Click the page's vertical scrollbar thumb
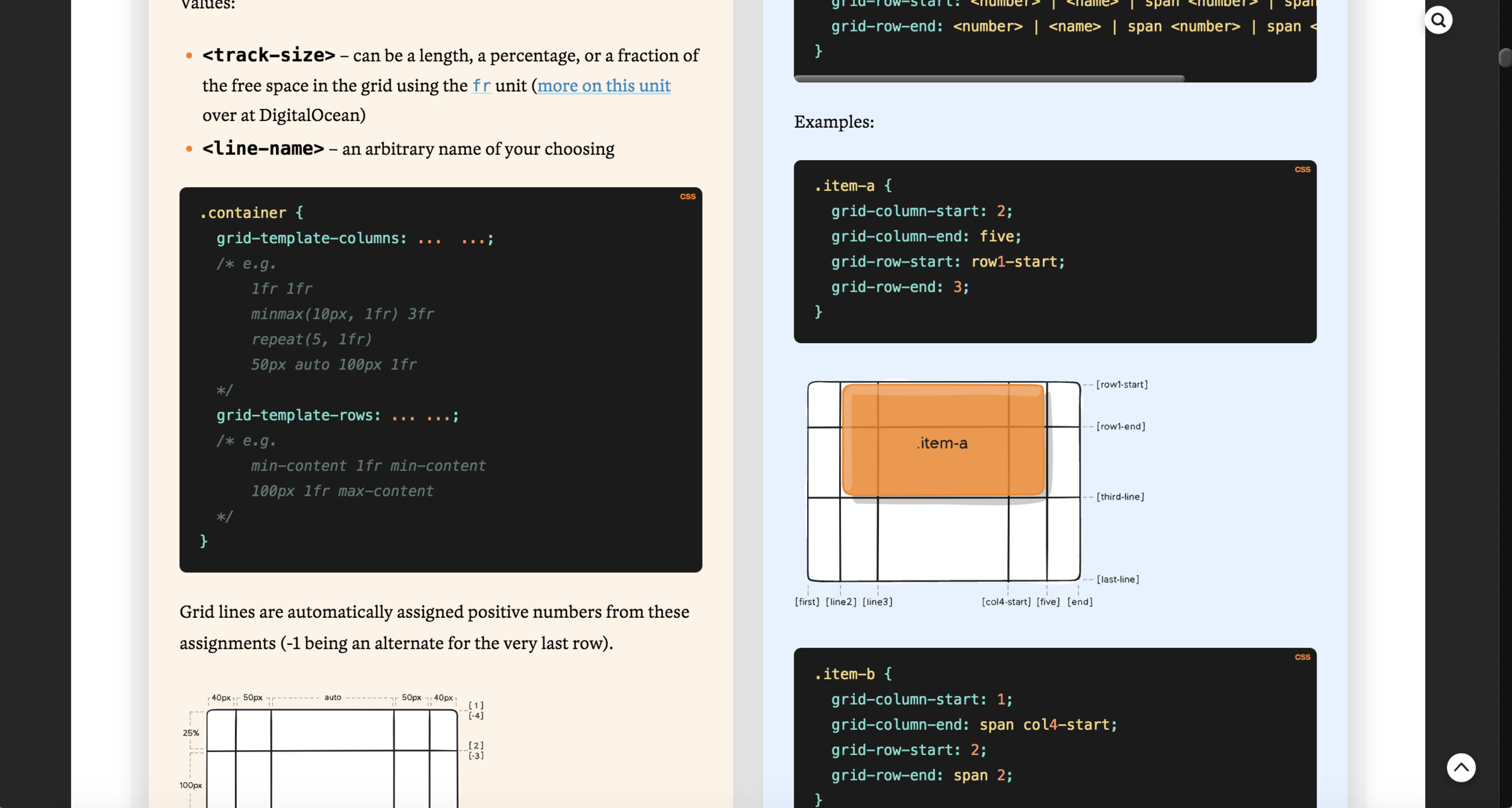1512x808 pixels. coord(1505,57)
